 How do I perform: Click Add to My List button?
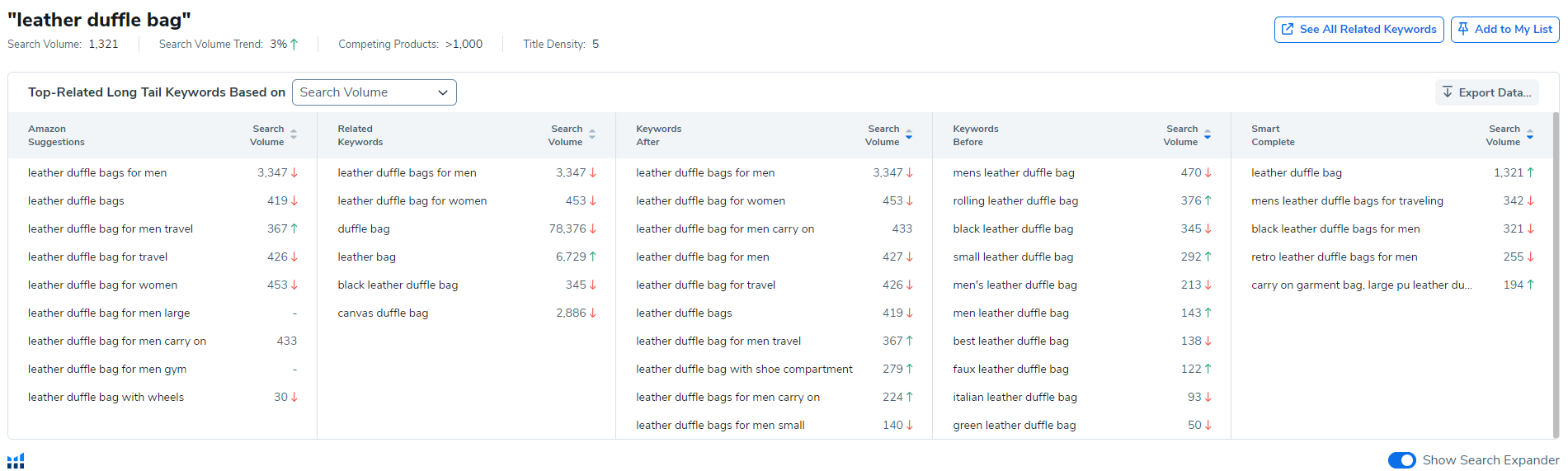point(1504,29)
